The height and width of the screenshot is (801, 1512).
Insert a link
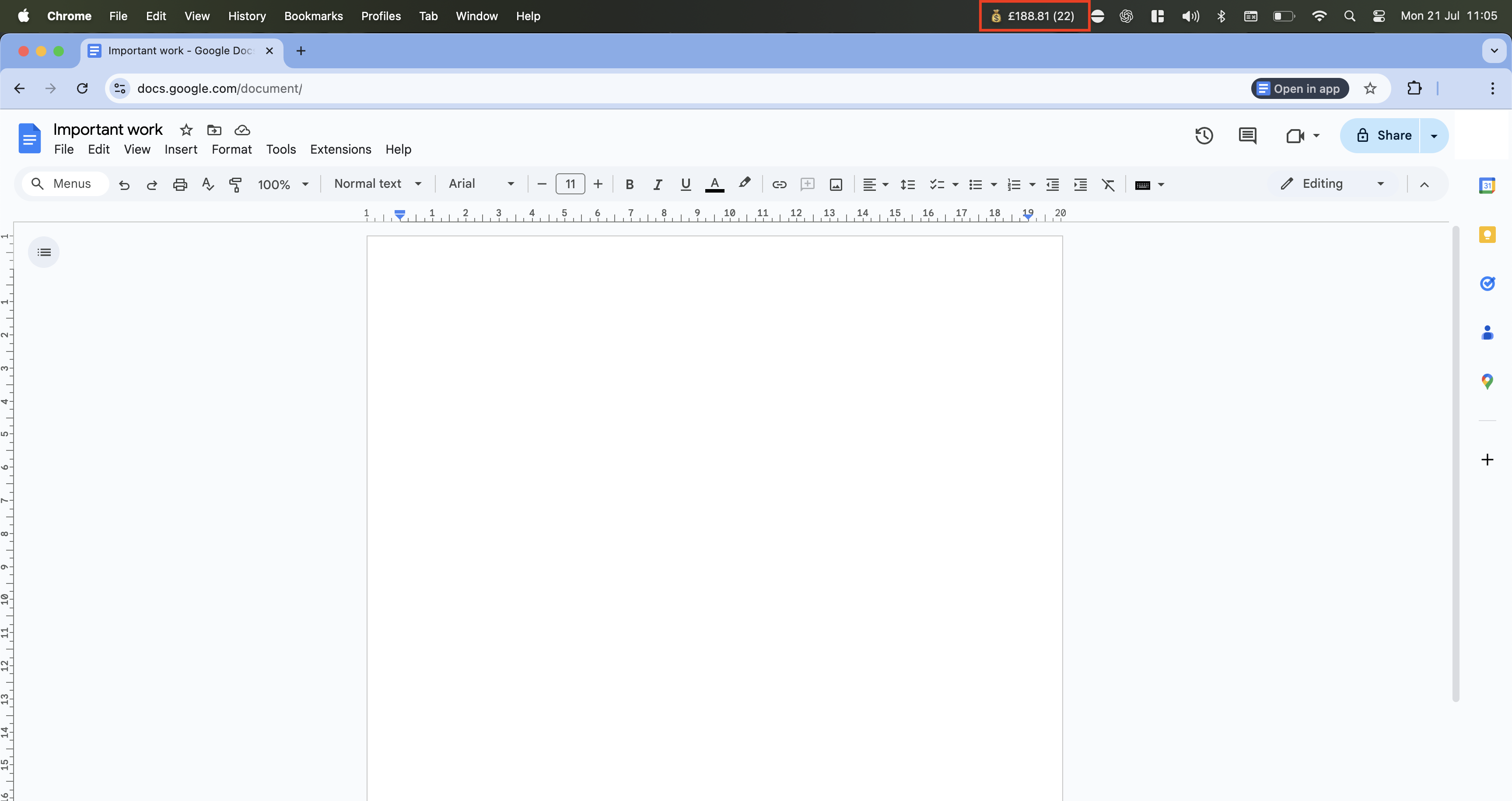click(x=779, y=184)
